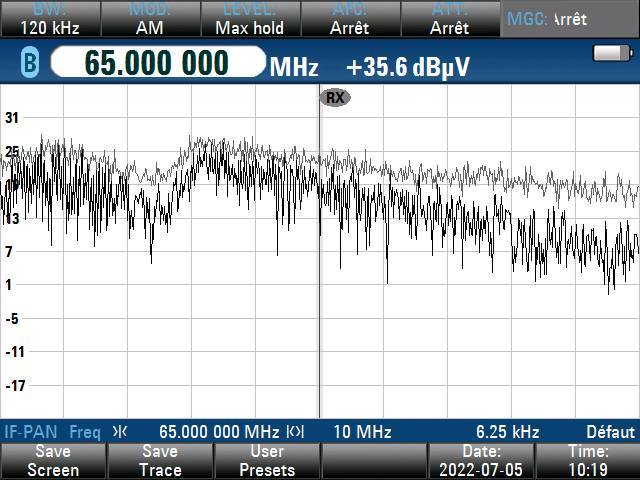
Task: Click the RX marker on the spectrum
Action: click(x=335, y=97)
